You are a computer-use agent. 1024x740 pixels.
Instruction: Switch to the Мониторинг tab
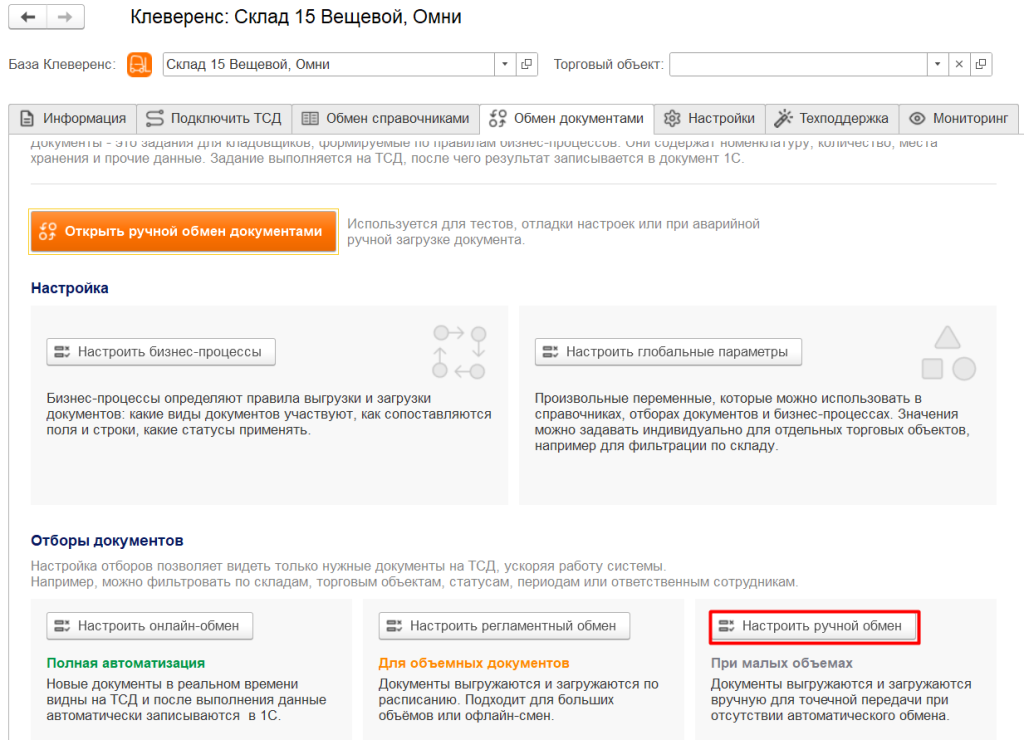click(x=959, y=118)
